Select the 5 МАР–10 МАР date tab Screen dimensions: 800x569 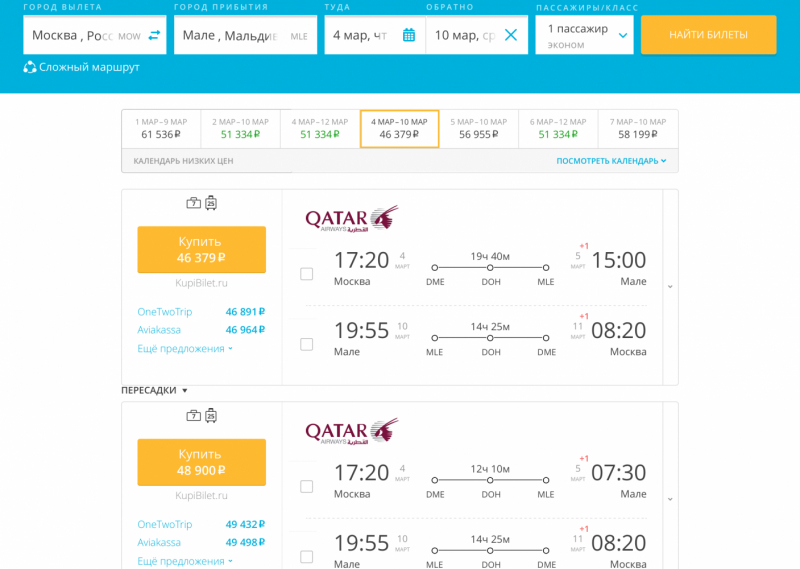[x=479, y=129]
